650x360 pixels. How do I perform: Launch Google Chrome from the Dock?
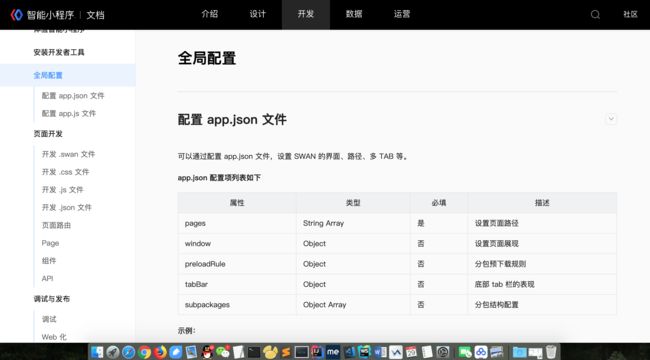pos(144,352)
